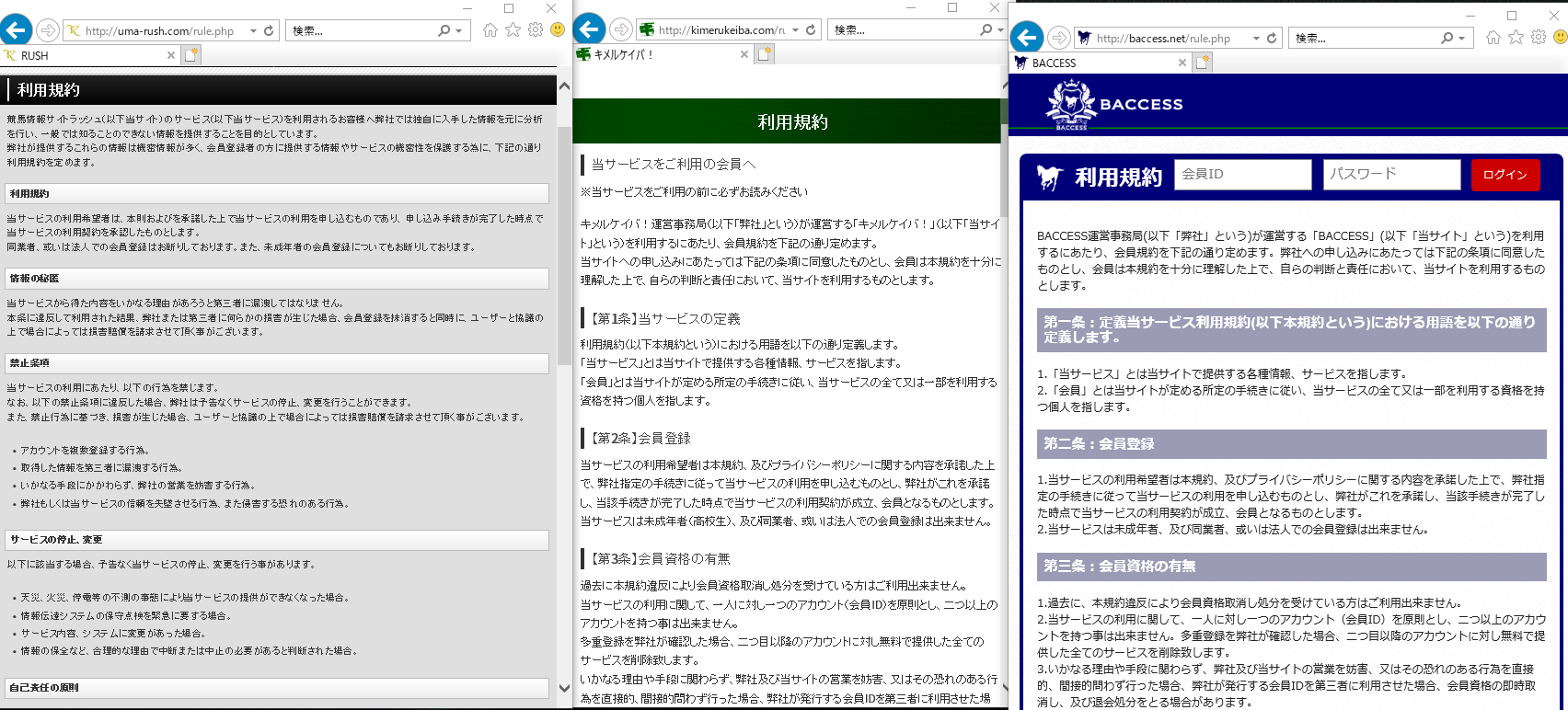Click forward arrow in the RUSH window

pyautogui.click(x=48, y=30)
